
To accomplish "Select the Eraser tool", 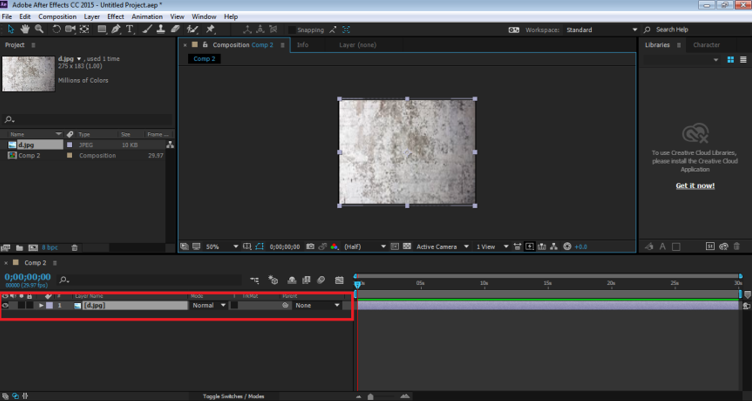I will click(175, 30).
